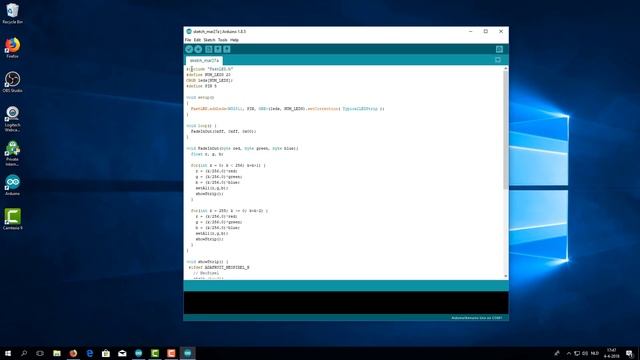Open the Microsoft Store taskbar icon
Viewport: 640px width, 360px height.
pos(106,353)
